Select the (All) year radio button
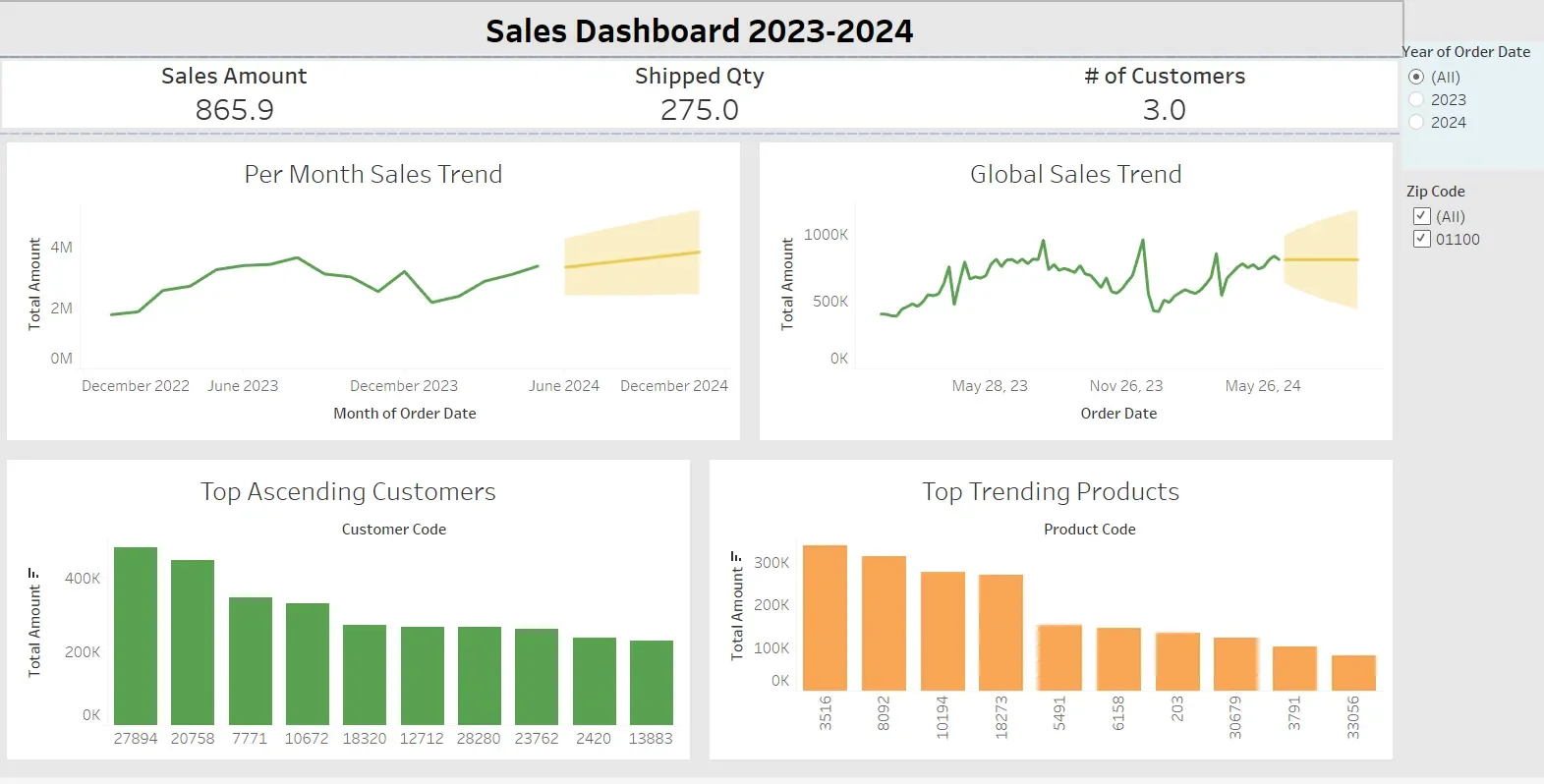This screenshot has width=1544, height=784. (1416, 77)
